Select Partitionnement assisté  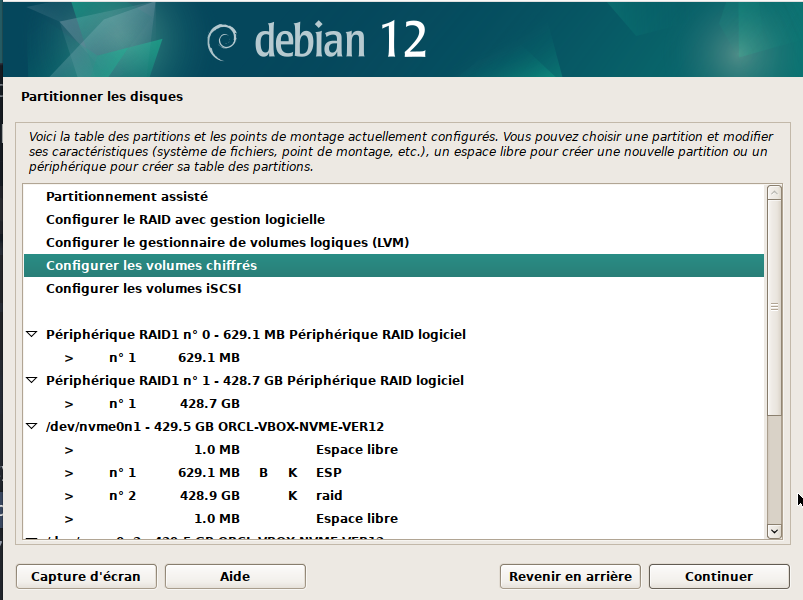[x=394, y=197]
